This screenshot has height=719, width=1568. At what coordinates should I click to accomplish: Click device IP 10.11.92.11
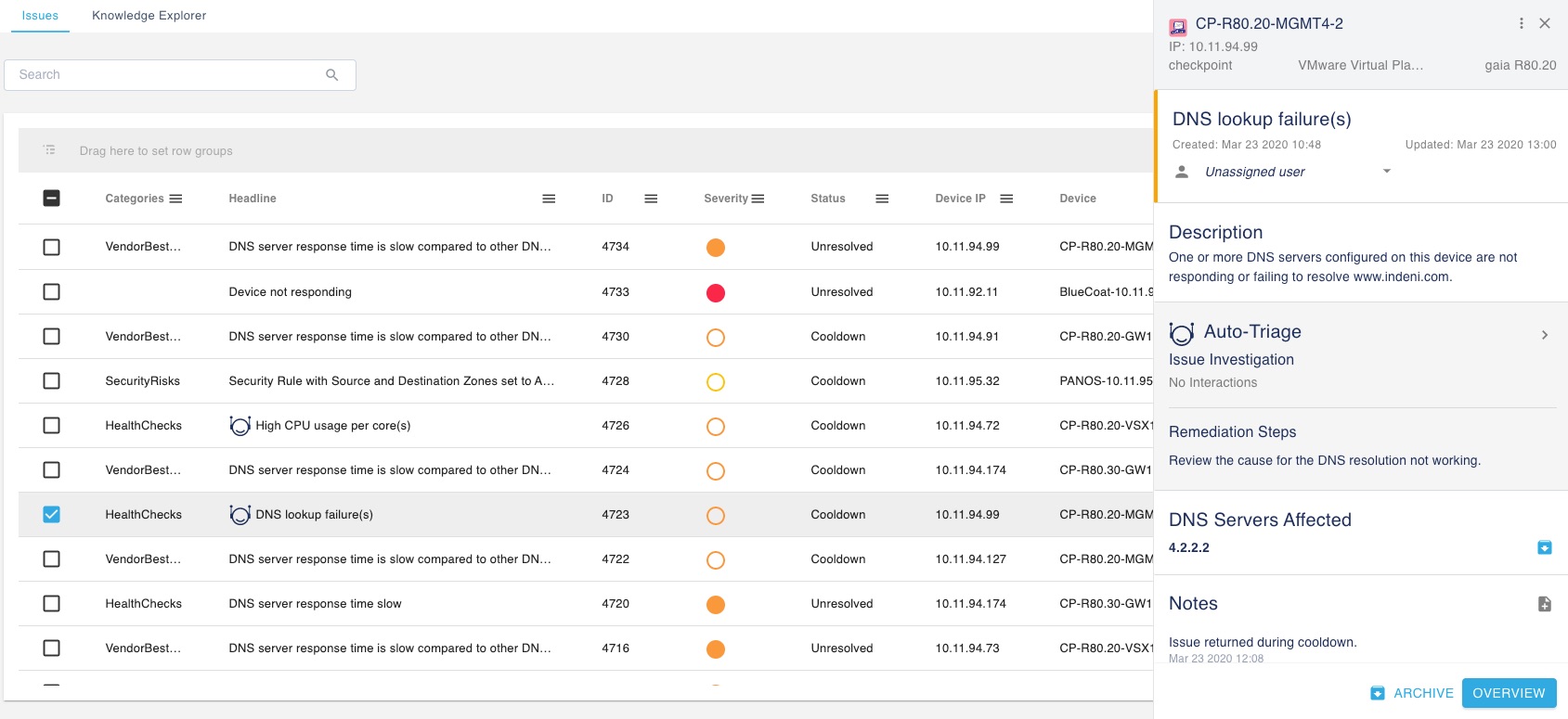point(966,292)
